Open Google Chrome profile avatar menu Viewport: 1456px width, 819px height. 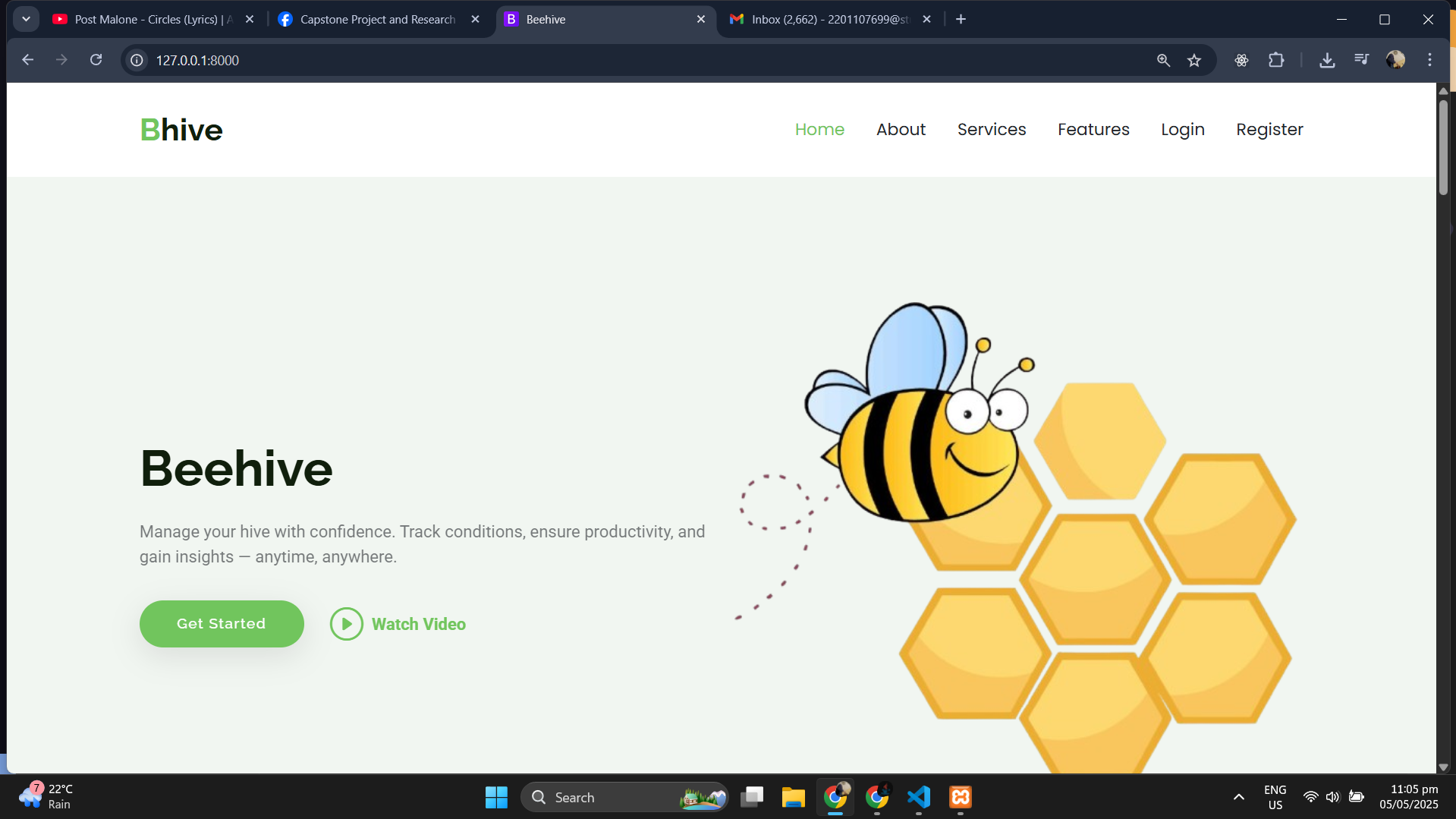[1396, 60]
